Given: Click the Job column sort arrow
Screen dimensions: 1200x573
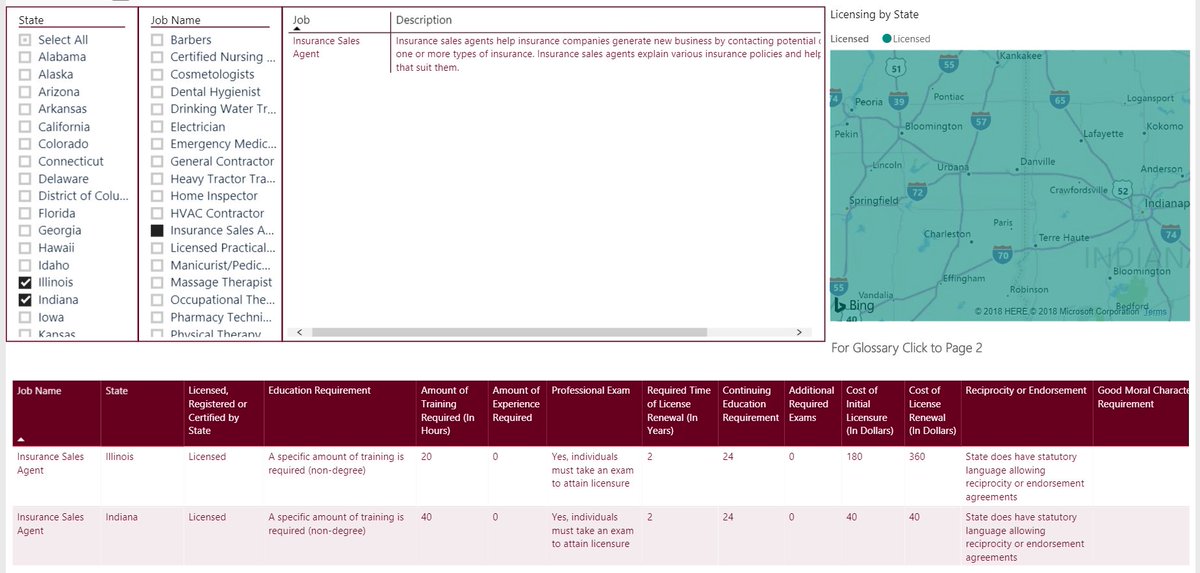Looking at the screenshot, I should point(297,31).
